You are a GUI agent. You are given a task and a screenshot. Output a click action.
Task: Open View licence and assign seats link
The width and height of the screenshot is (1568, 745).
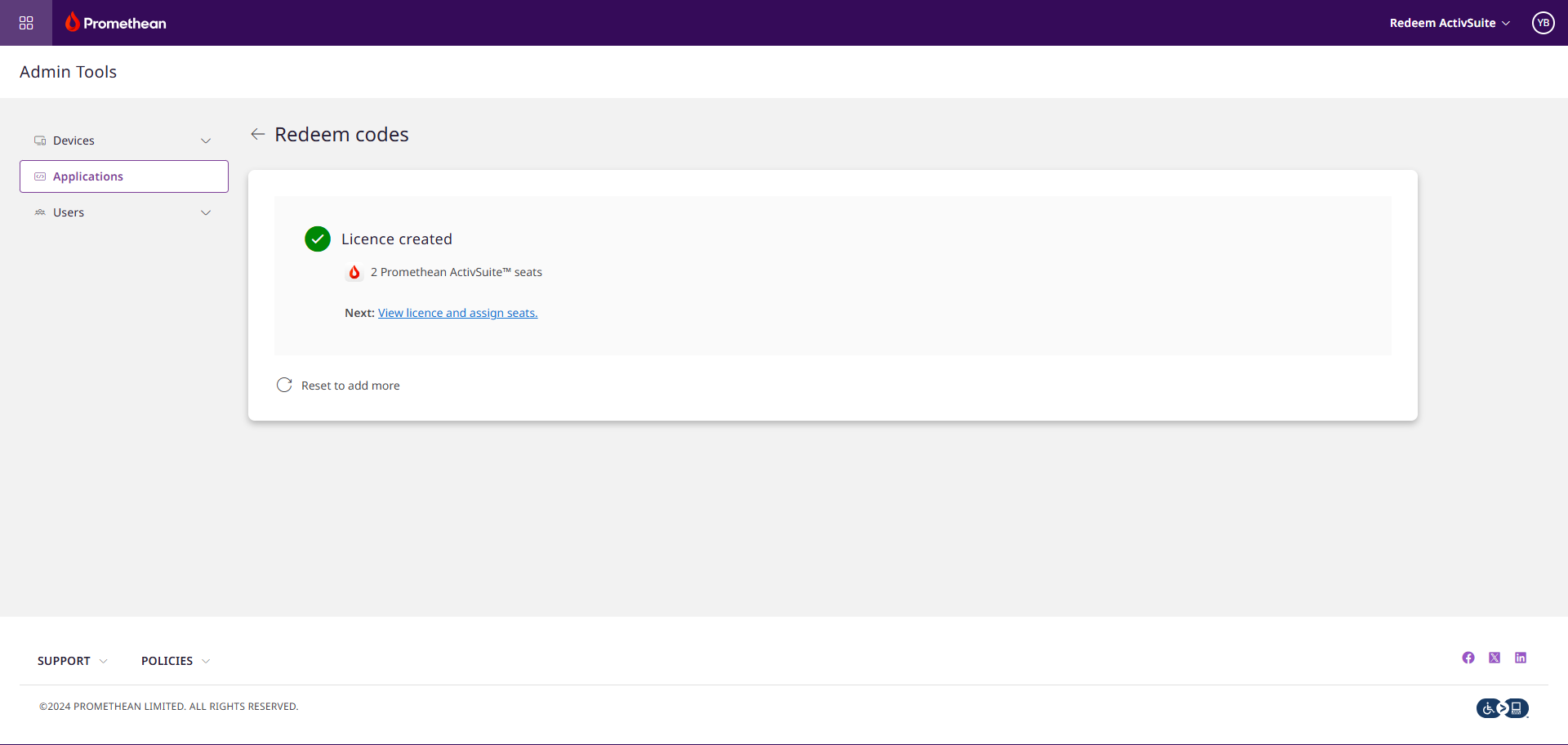(x=457, y=313)
